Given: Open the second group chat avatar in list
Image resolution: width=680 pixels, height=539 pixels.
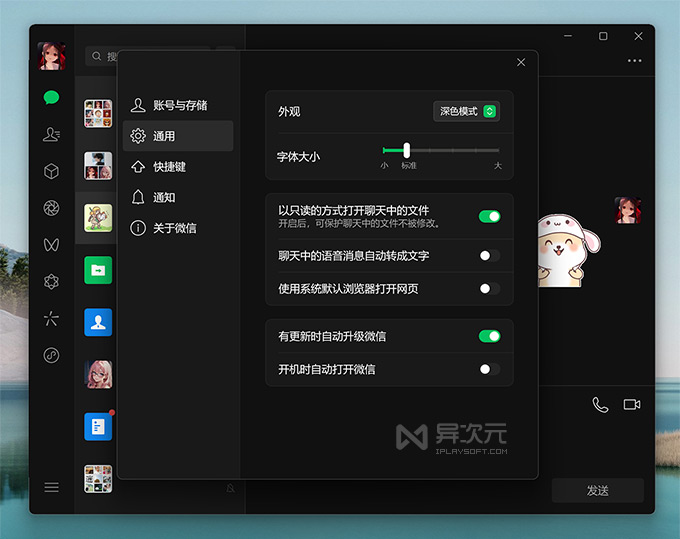Looking at the screenshot, I should tap(98, 166).
